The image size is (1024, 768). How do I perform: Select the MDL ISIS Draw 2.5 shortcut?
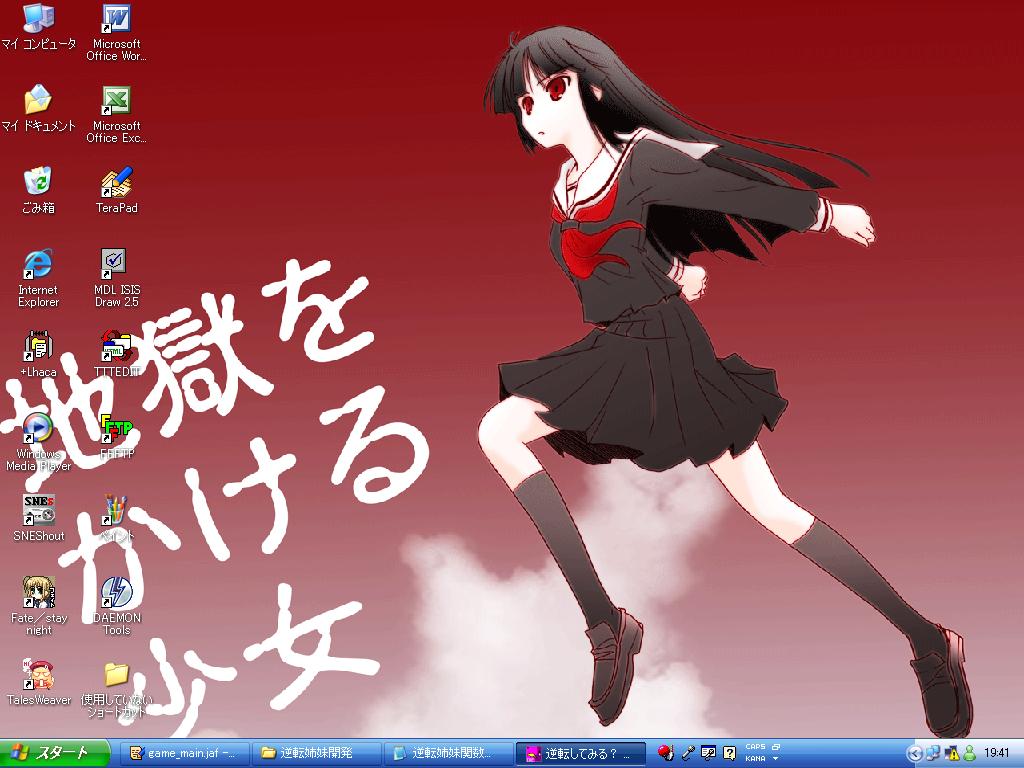pyautogui.click(x=116, y=278)
